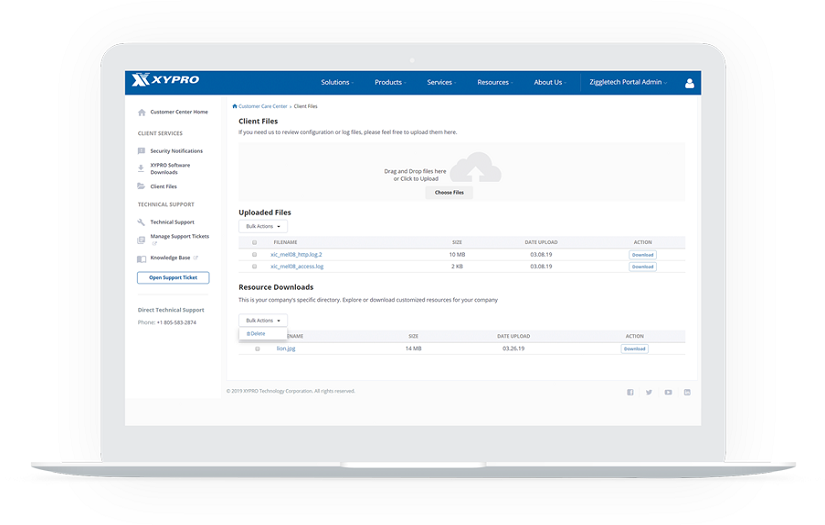Click Customer Care Center breadcrumb link
The width and height of the screenshot is (825, 525).
pyautogui.click(x=263, y=106)
